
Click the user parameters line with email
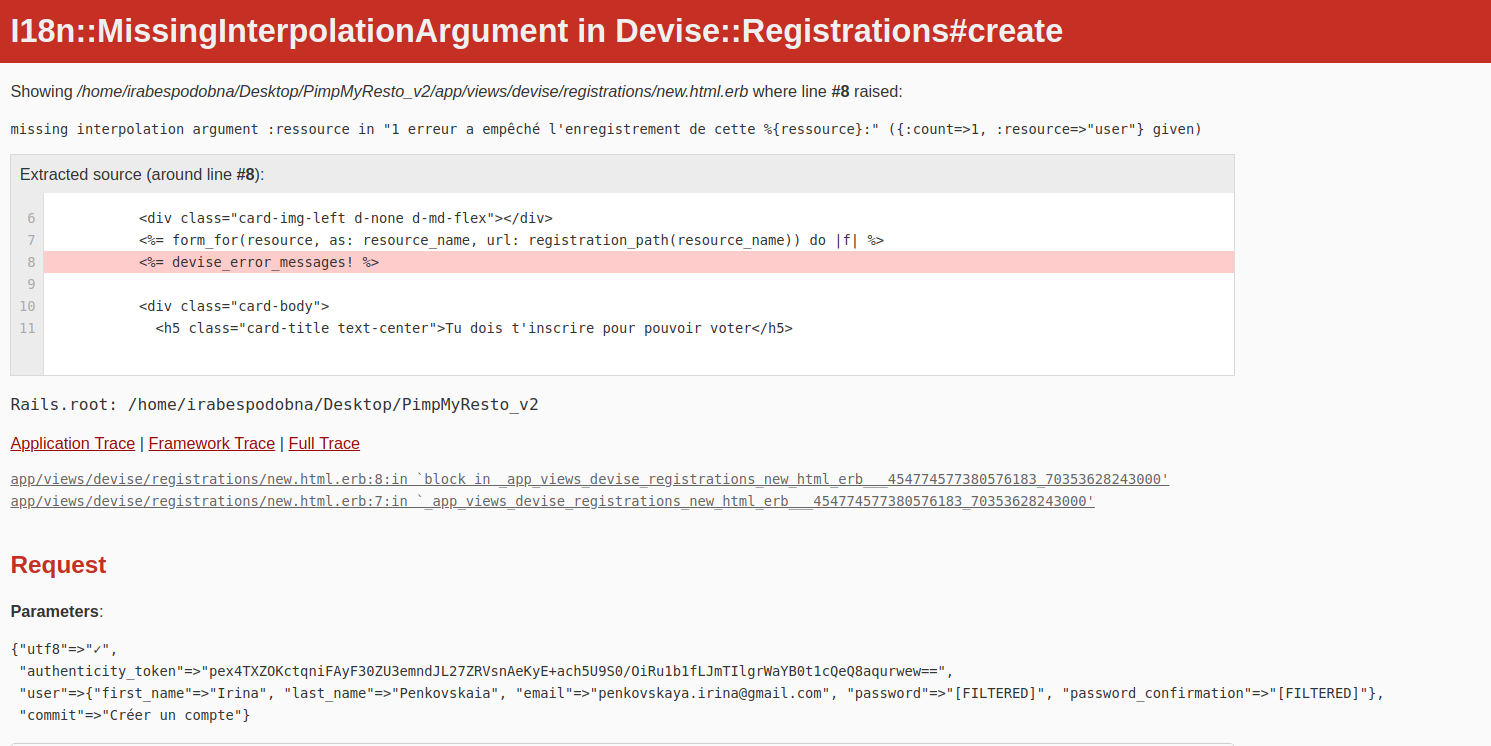pyautogui.click(x=701, y=693)
